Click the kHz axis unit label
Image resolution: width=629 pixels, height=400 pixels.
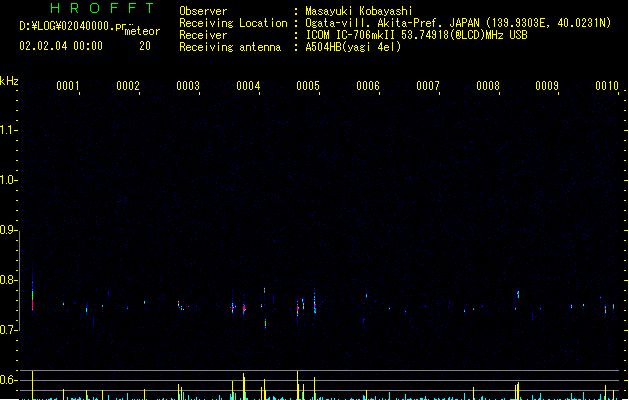point(9,81)
